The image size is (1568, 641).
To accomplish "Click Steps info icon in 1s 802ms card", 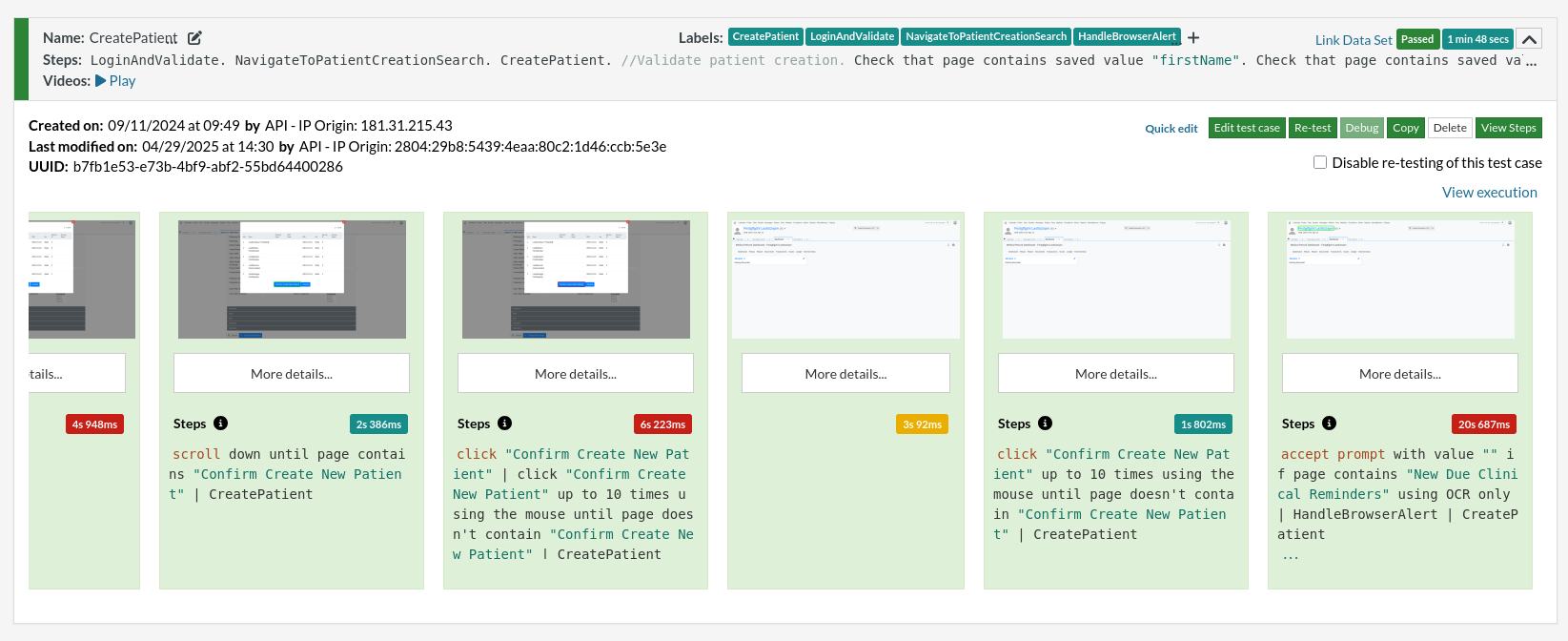I will (1045, 424).
